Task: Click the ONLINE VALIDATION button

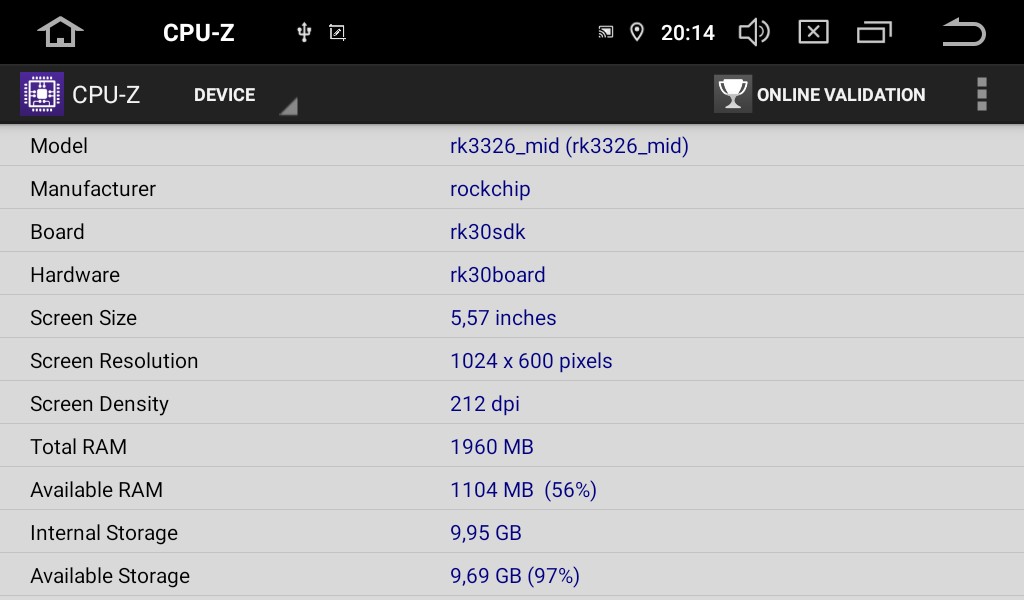Action: point(820,94)
